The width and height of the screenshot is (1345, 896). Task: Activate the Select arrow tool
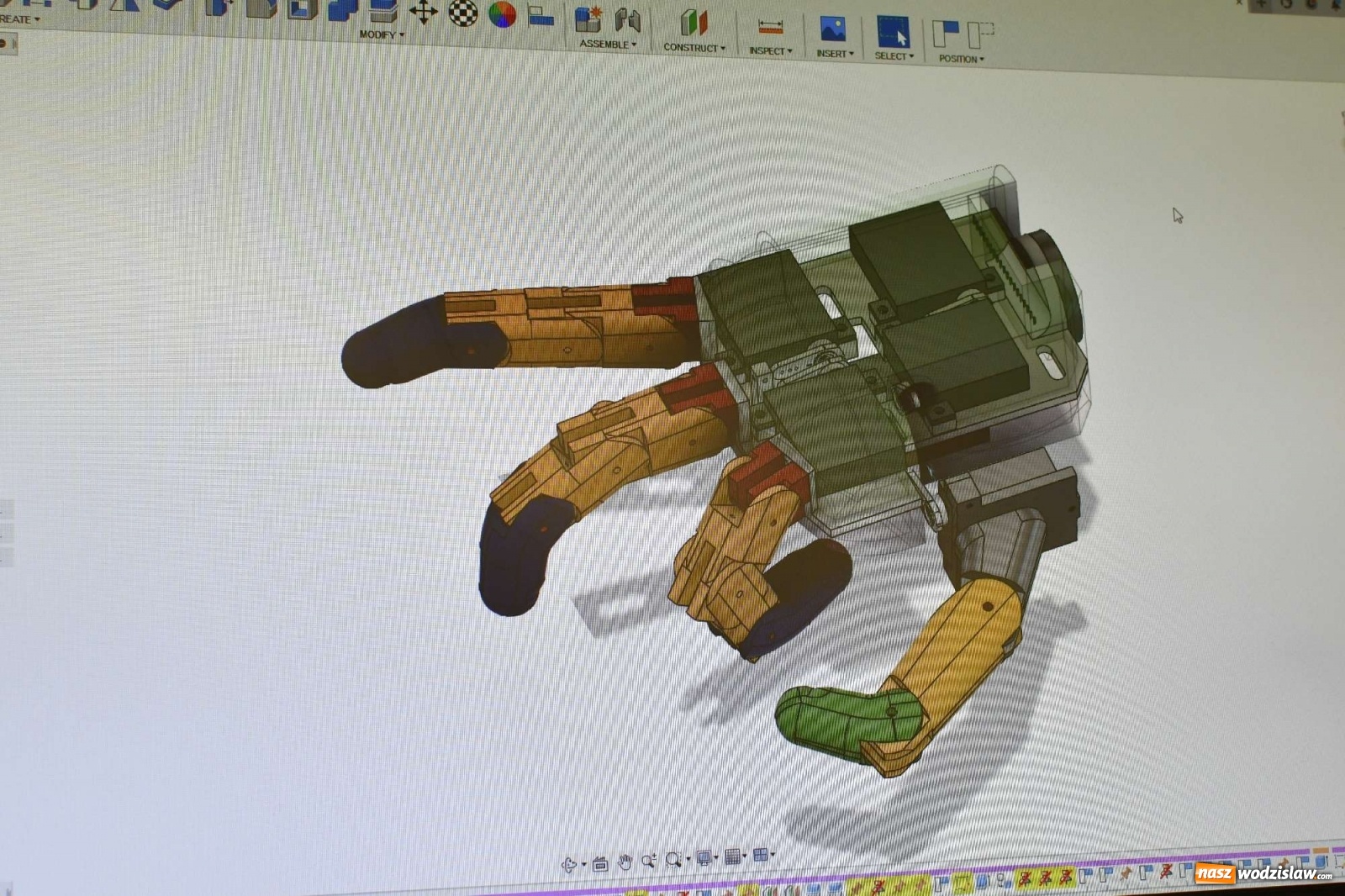tap(893, 33)
